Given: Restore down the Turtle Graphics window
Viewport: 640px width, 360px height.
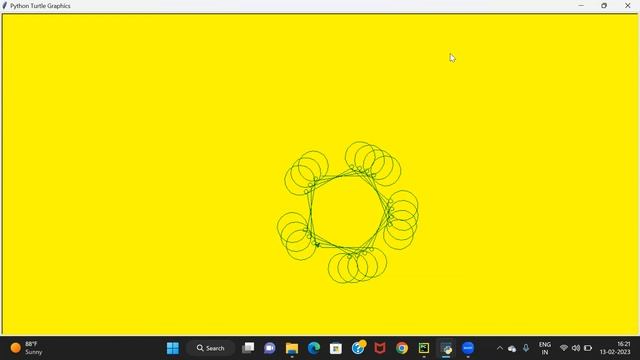Looking at the screenshot, I should pyautogui.click(x=604, y=6).
